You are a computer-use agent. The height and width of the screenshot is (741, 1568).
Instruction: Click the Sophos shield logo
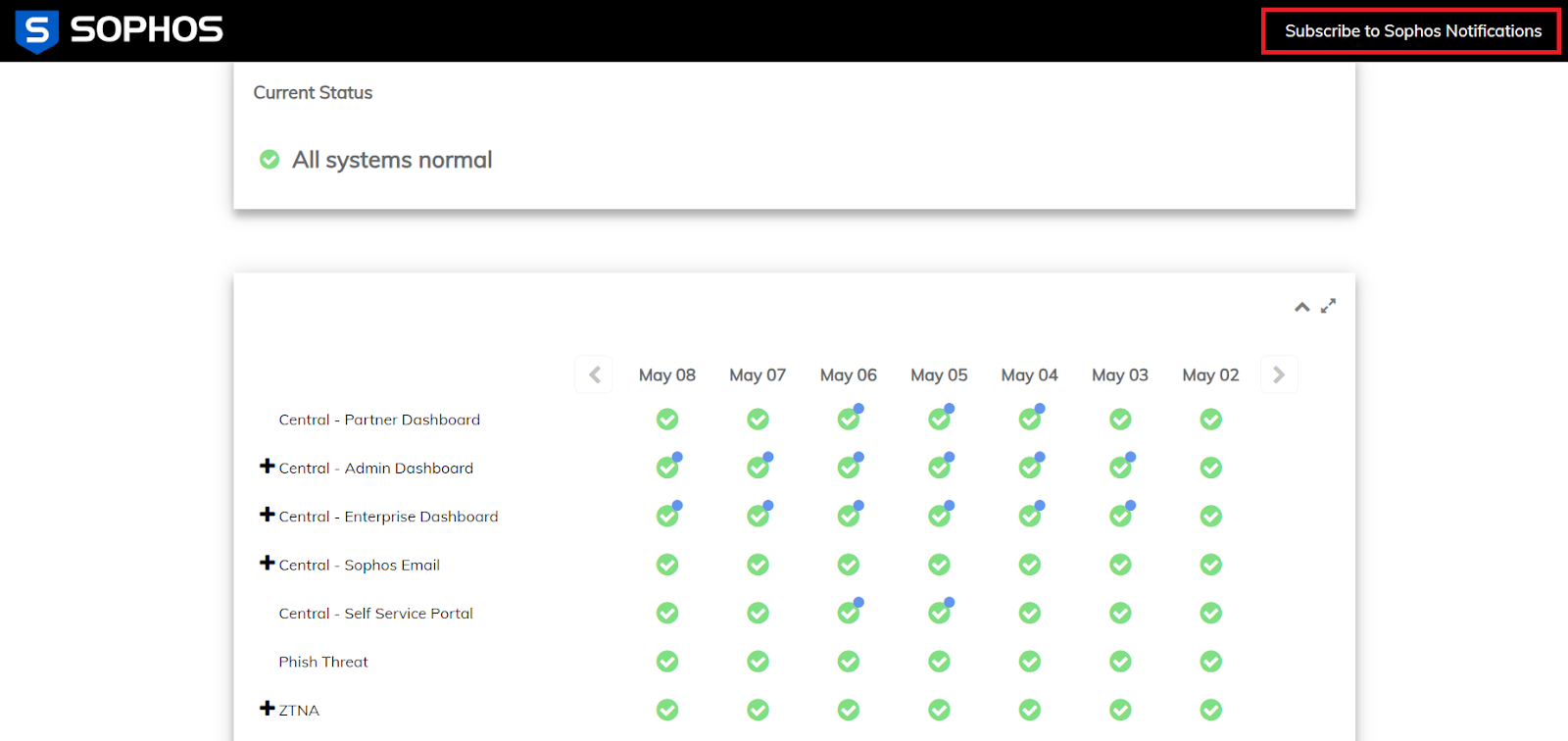click(x=37, y=31)
